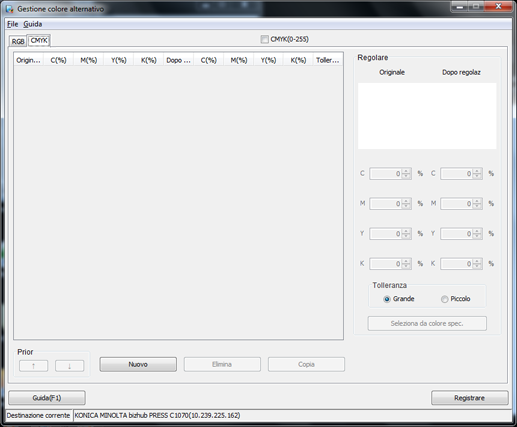Click the KONICA MINOLTA bizhub status text
517x427 pixels.
point(157,416)
